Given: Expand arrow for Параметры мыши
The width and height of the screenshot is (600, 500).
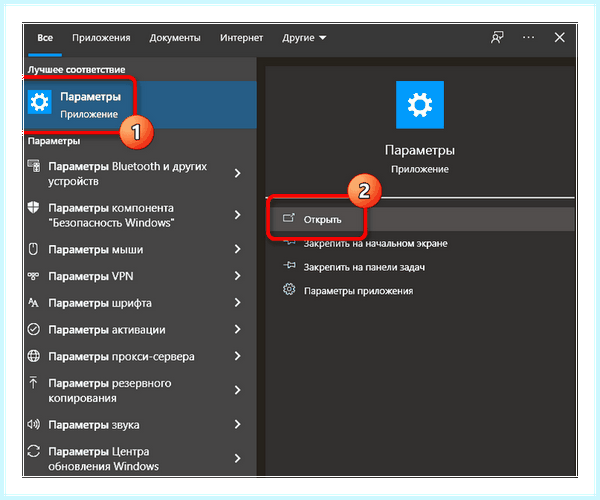Looking at the screenshot, I should [238, 249].
